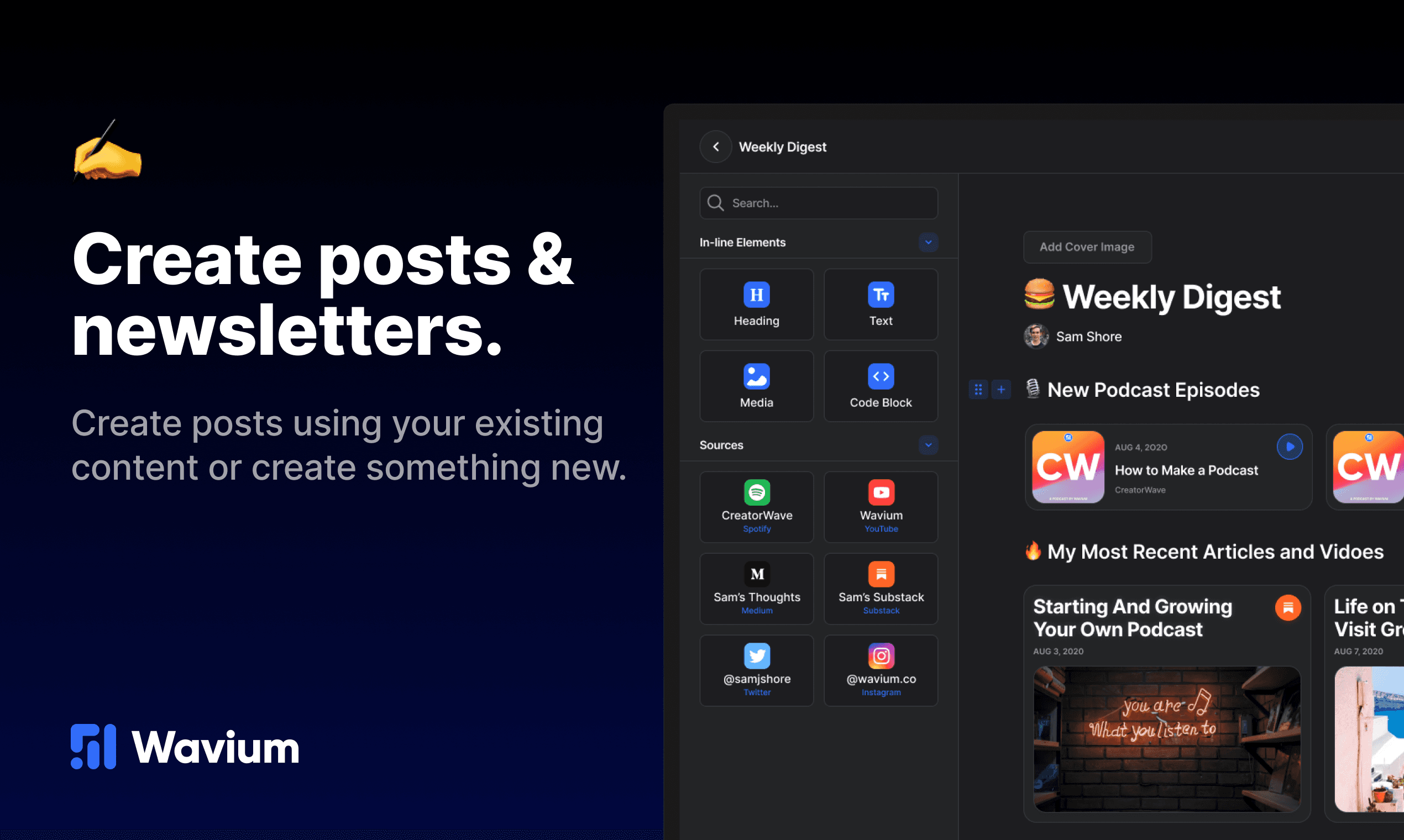
Task: Play the How to Make a Podcast episode
Action: tap(1289, 447)
